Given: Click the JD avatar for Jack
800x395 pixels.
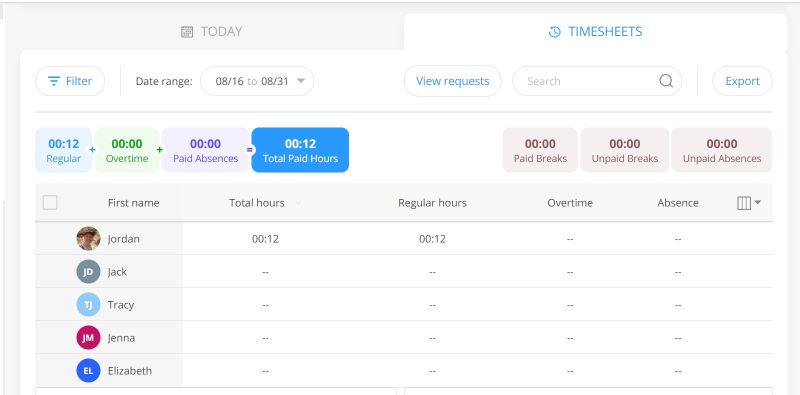Looking at the screenshot, I should point(88,271).
